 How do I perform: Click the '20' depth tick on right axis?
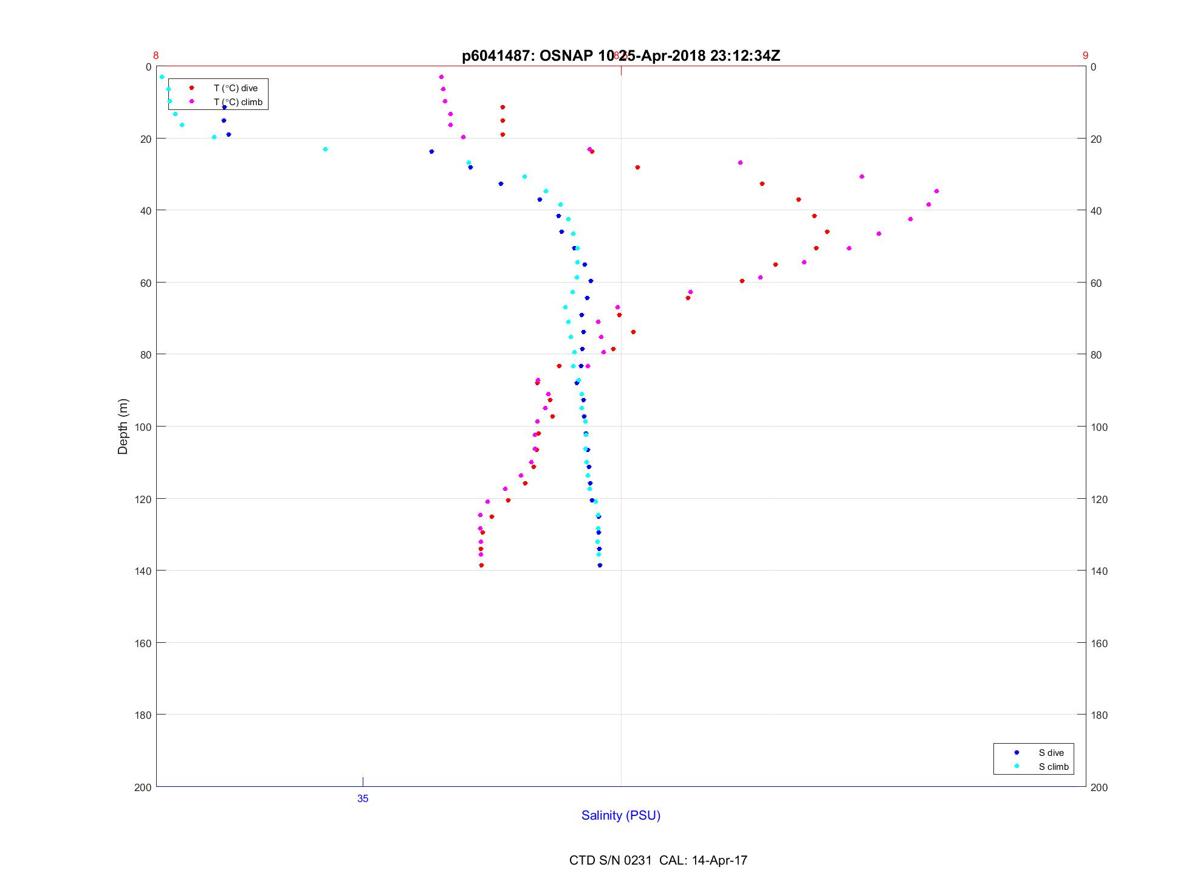coord(1097,139)
